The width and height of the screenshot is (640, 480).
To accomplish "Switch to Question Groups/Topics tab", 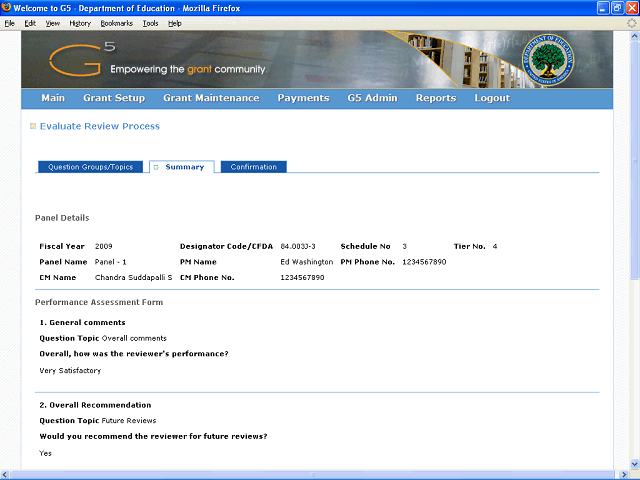I will coord(91,167).
